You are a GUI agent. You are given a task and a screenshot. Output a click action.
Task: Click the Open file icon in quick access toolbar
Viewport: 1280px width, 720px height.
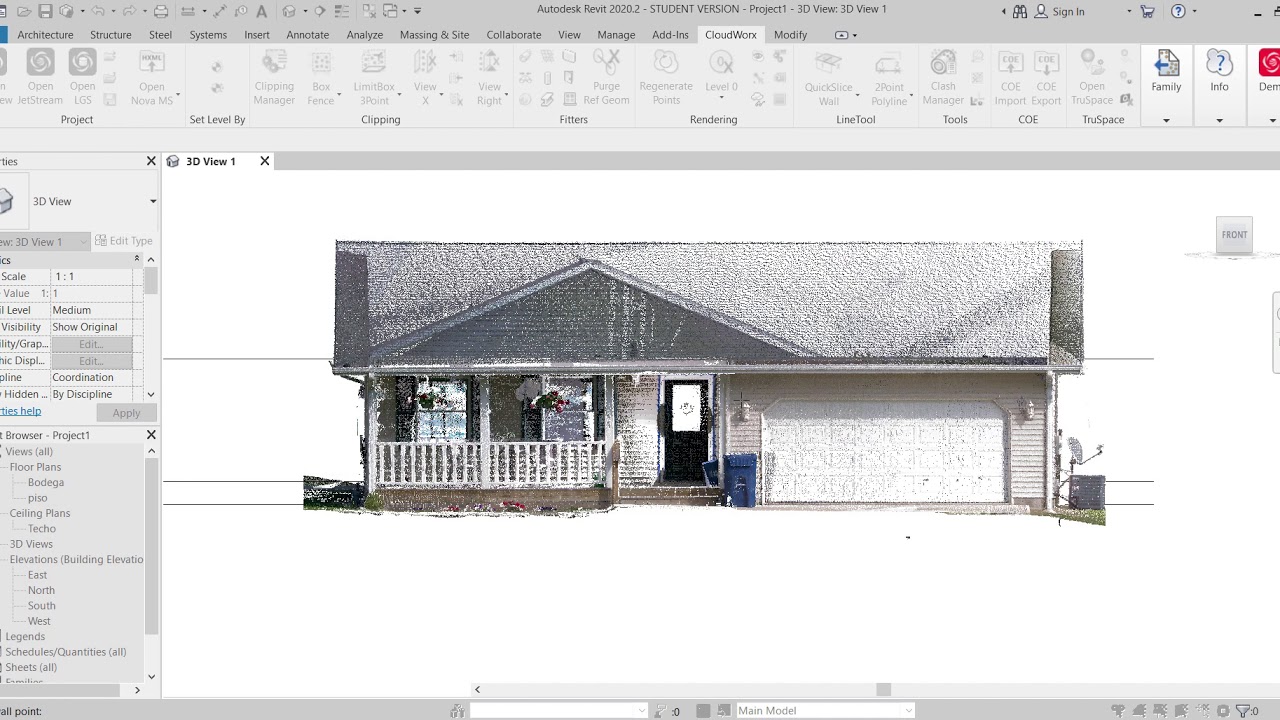(x=24, y=11)
